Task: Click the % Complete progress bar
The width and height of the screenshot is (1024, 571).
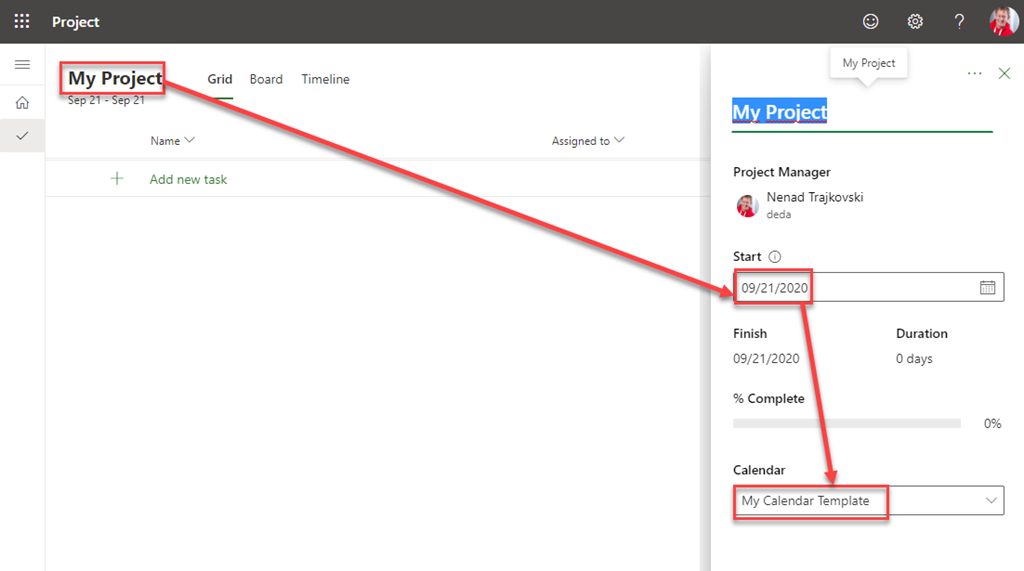Action: pyautogui.click(x=846, y=424)
